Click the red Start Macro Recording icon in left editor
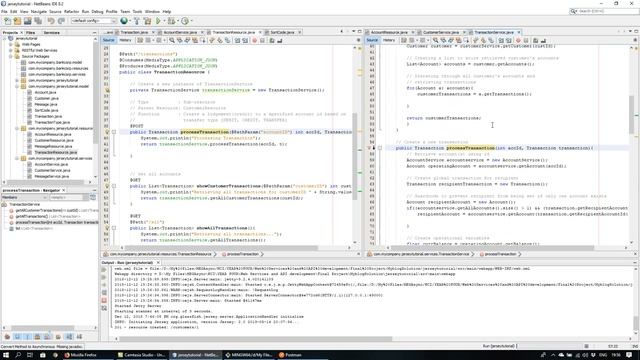This screenshot has height=360, width=640. coord(255,40)
